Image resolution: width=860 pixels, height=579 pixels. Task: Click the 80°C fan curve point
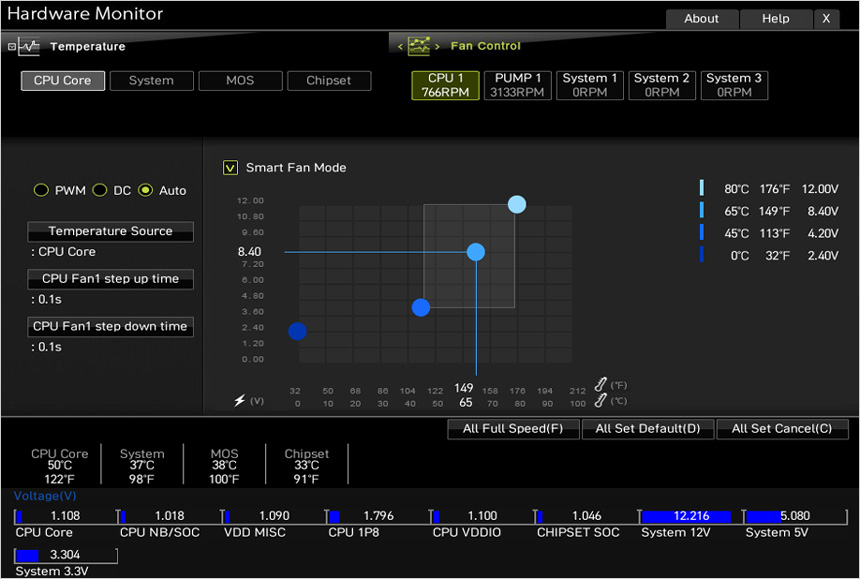[517, 205]
